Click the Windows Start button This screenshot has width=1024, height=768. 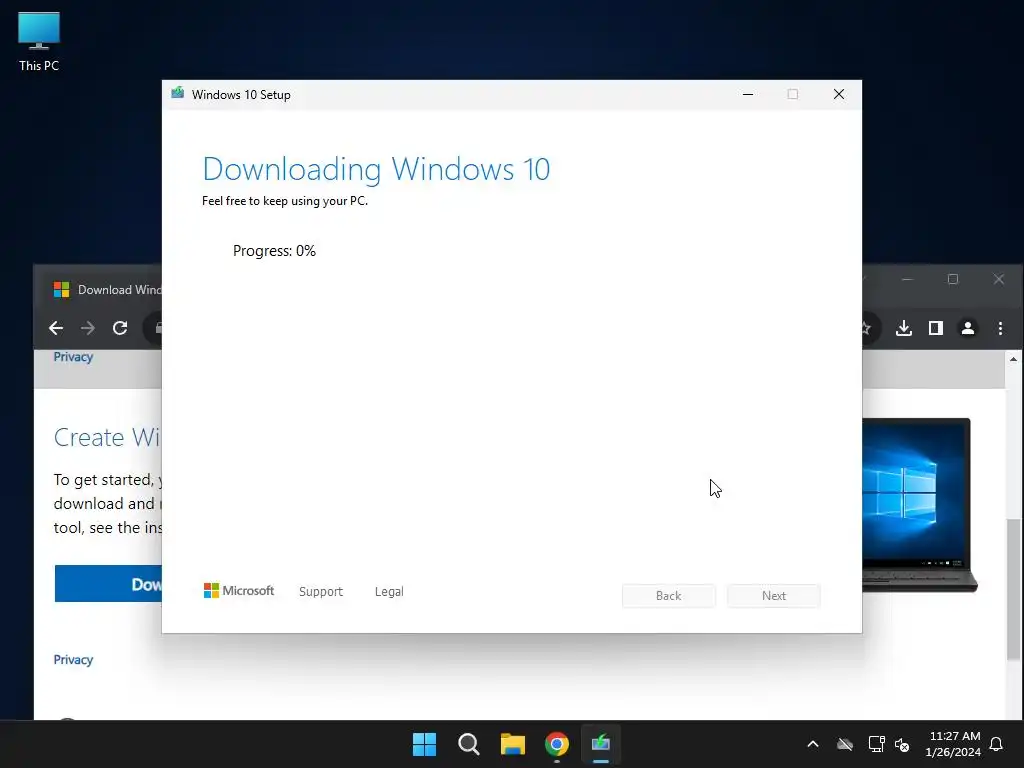pyautogui.click(x=424, y=744)
